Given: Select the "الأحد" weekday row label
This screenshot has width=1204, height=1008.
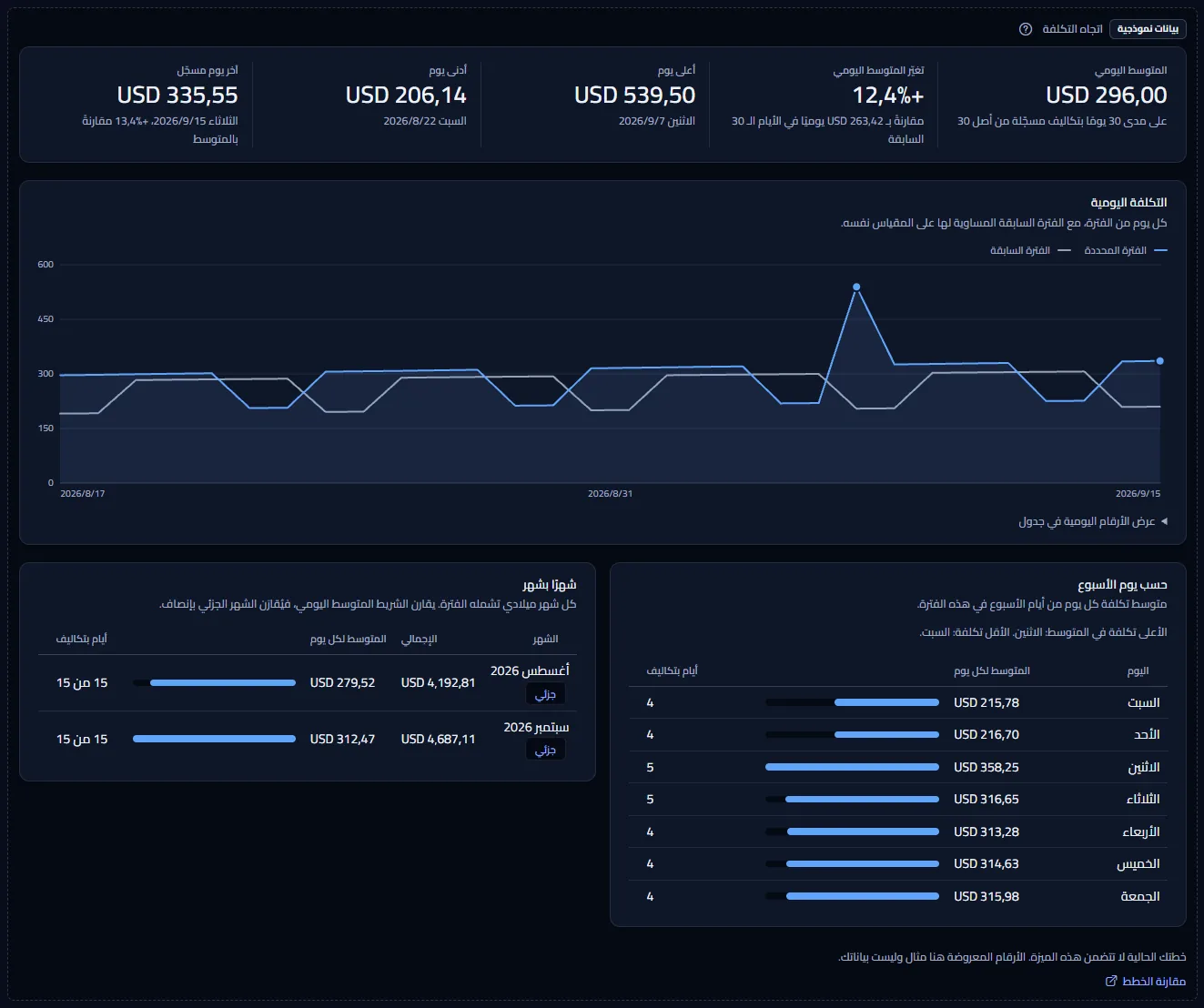Looking at the screenshot, I should 1147,734.
